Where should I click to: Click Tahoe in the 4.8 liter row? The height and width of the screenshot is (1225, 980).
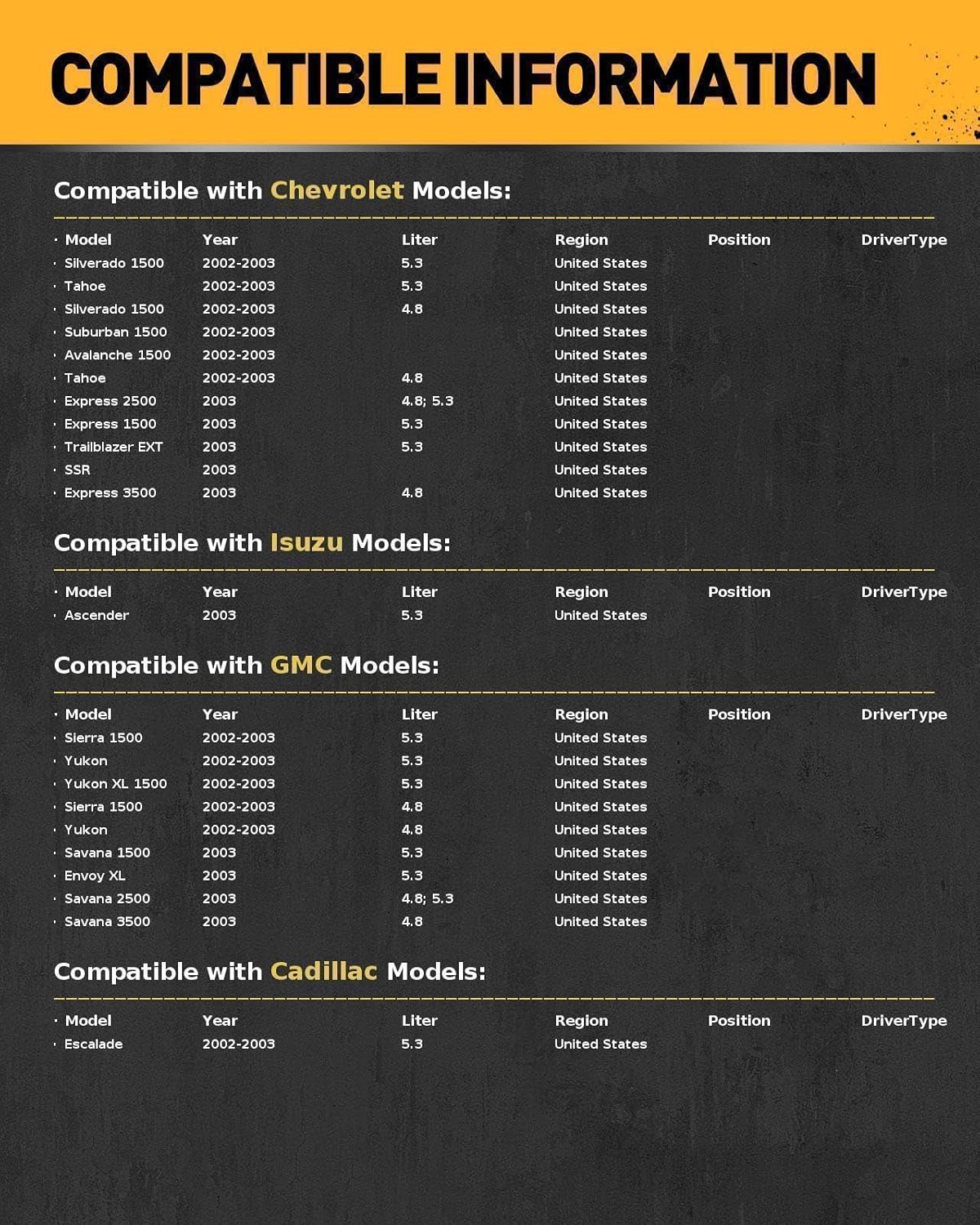coord(85,378)
